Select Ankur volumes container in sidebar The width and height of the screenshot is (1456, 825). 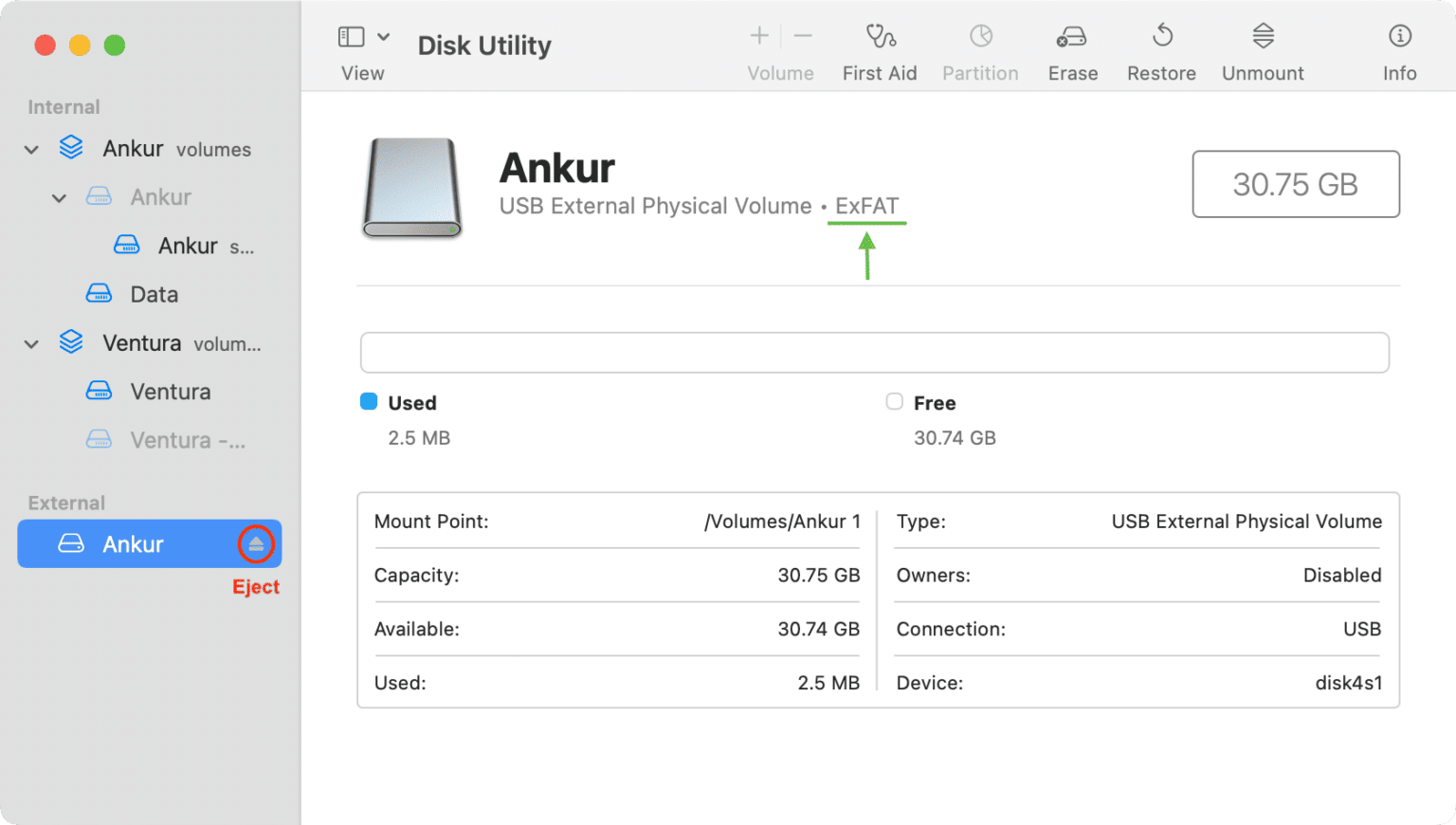tap(150, 149)
